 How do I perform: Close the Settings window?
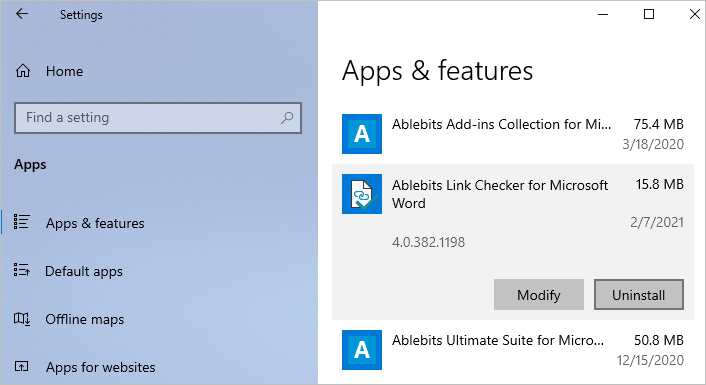[695, 14]
